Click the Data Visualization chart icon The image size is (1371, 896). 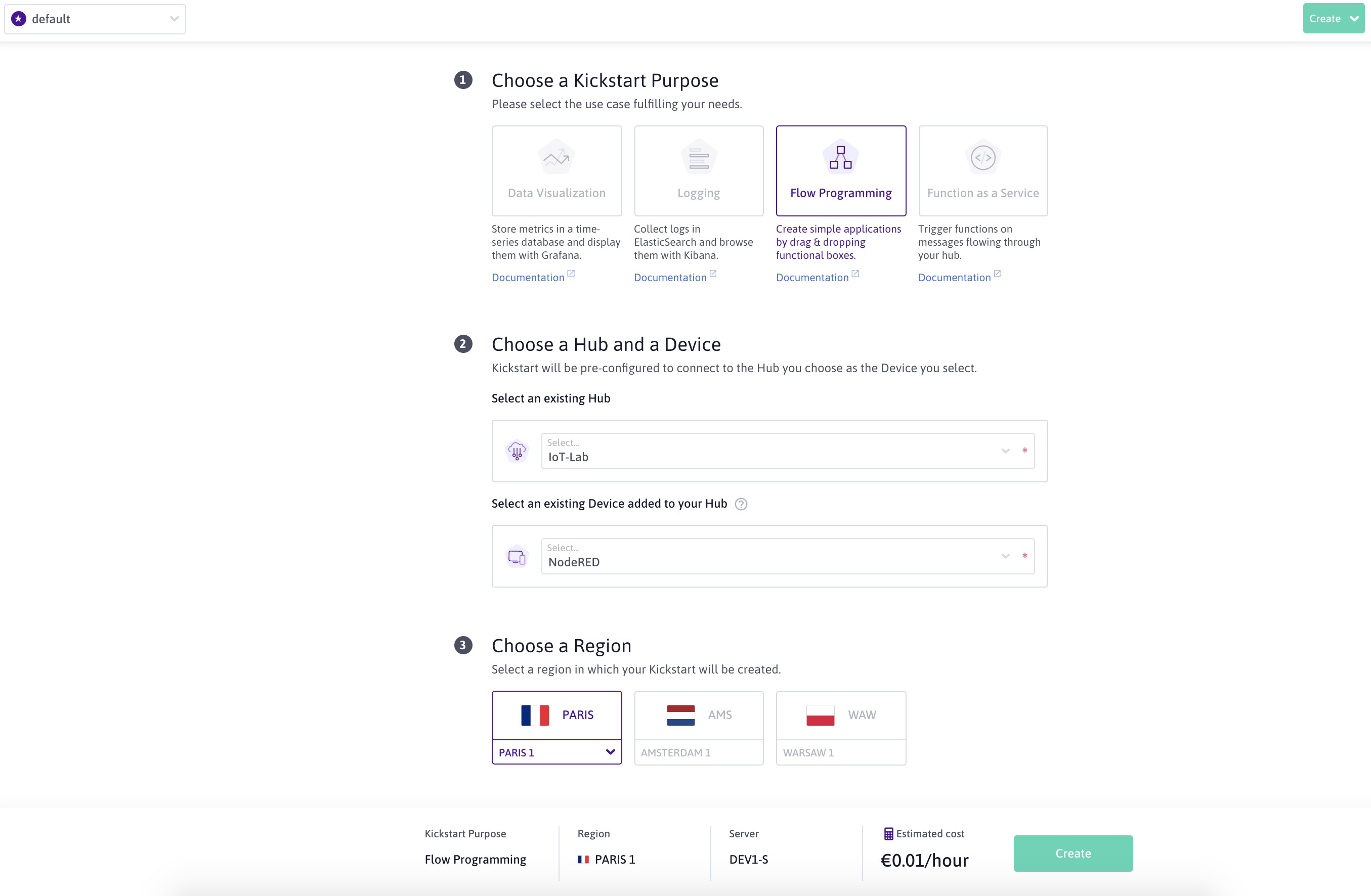click(x=556, y=157)
